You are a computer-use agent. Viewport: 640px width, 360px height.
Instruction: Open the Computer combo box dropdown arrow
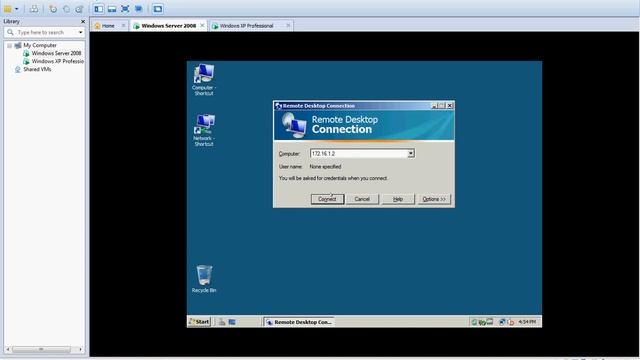tap(411, 153)
